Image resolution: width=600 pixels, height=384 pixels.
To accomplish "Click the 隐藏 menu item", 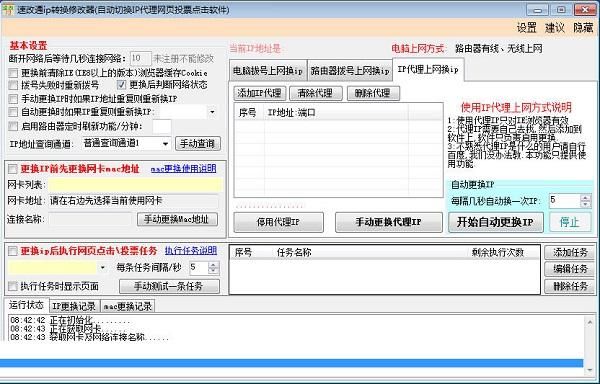I will (583, 28).
